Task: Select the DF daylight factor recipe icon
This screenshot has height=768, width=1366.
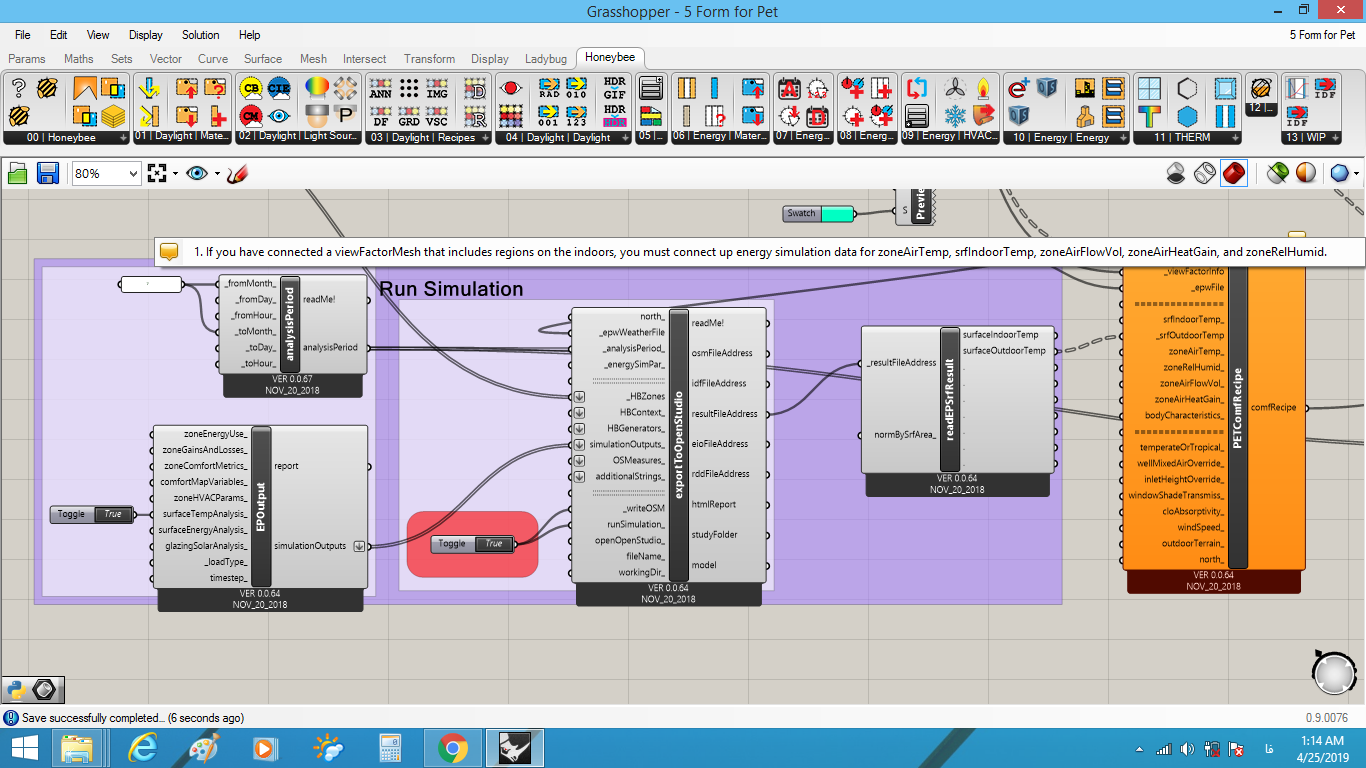Action: pos(381,115)
